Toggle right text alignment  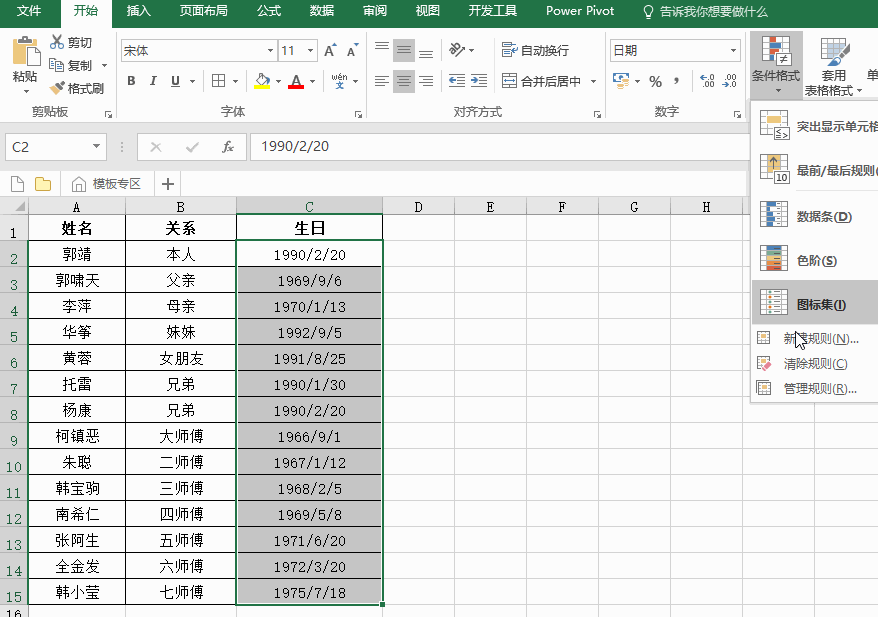pos(426,81)
